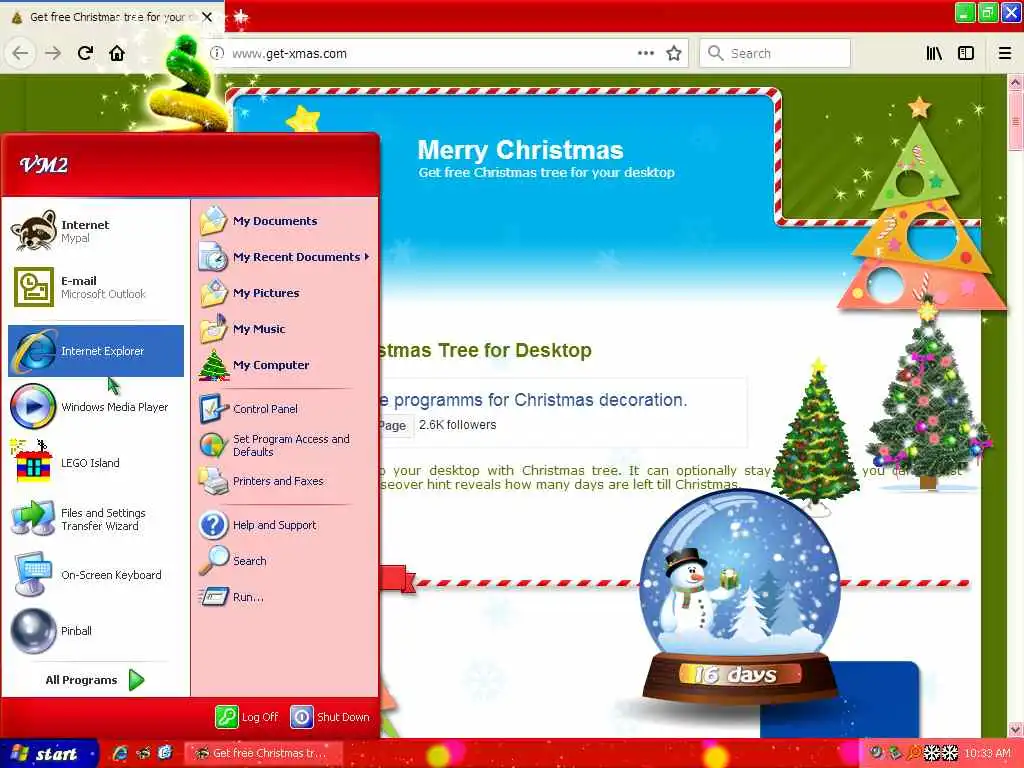
Task: Click the Log Off button
Action: (x=247, y=716)
